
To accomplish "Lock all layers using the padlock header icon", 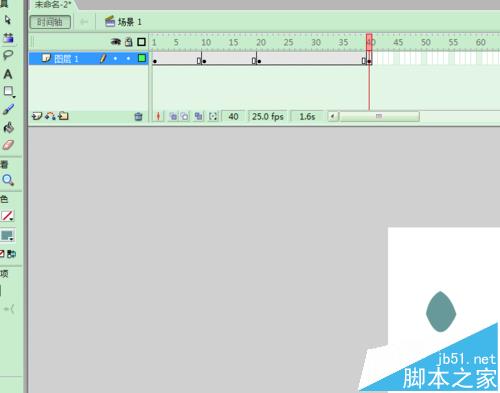I will pos(129,42).
